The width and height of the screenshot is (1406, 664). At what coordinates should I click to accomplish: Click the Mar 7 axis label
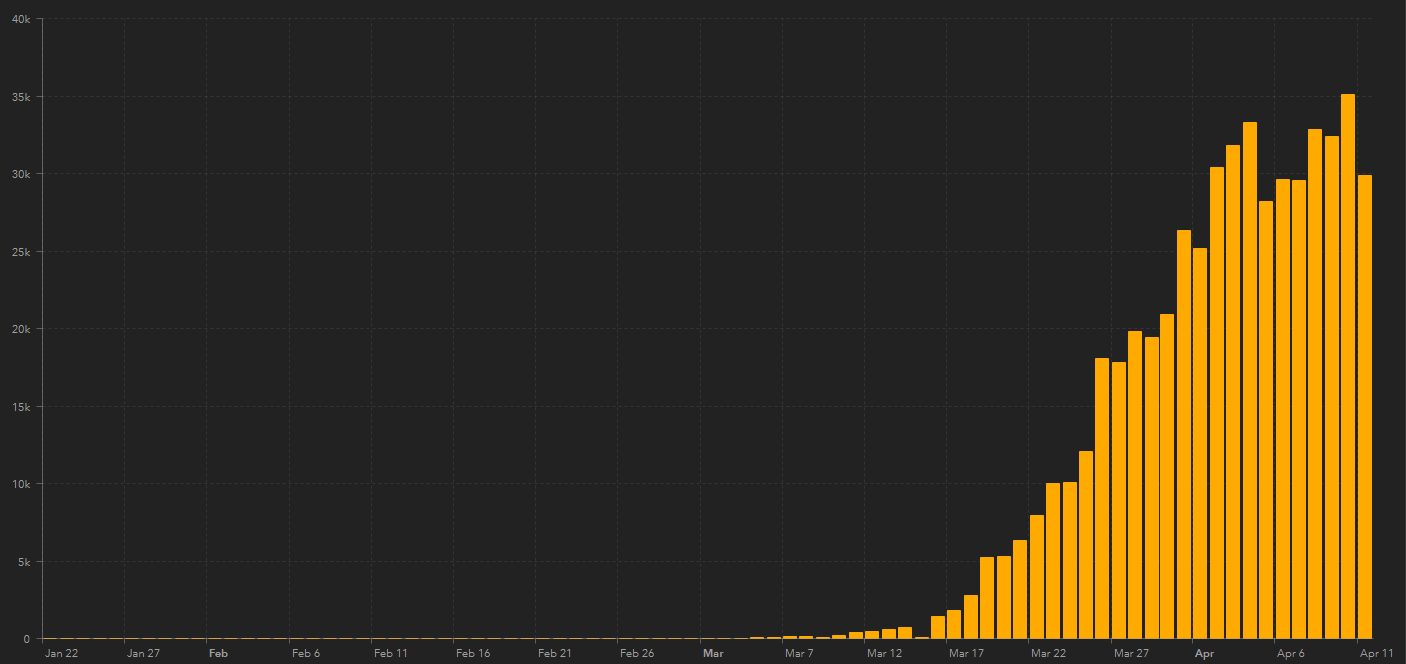[800, 653]
